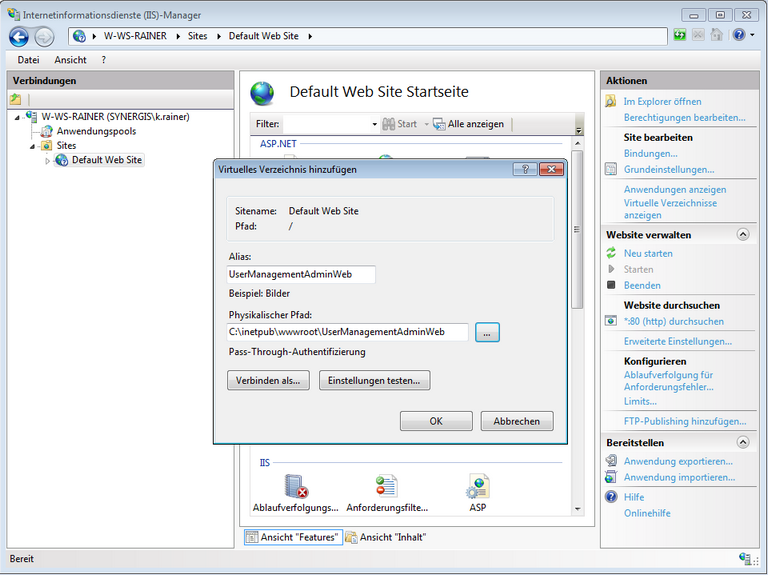Select the ASP feature icon
The width and height of the screenshot is (768, 575).
(x=477, y=487)
